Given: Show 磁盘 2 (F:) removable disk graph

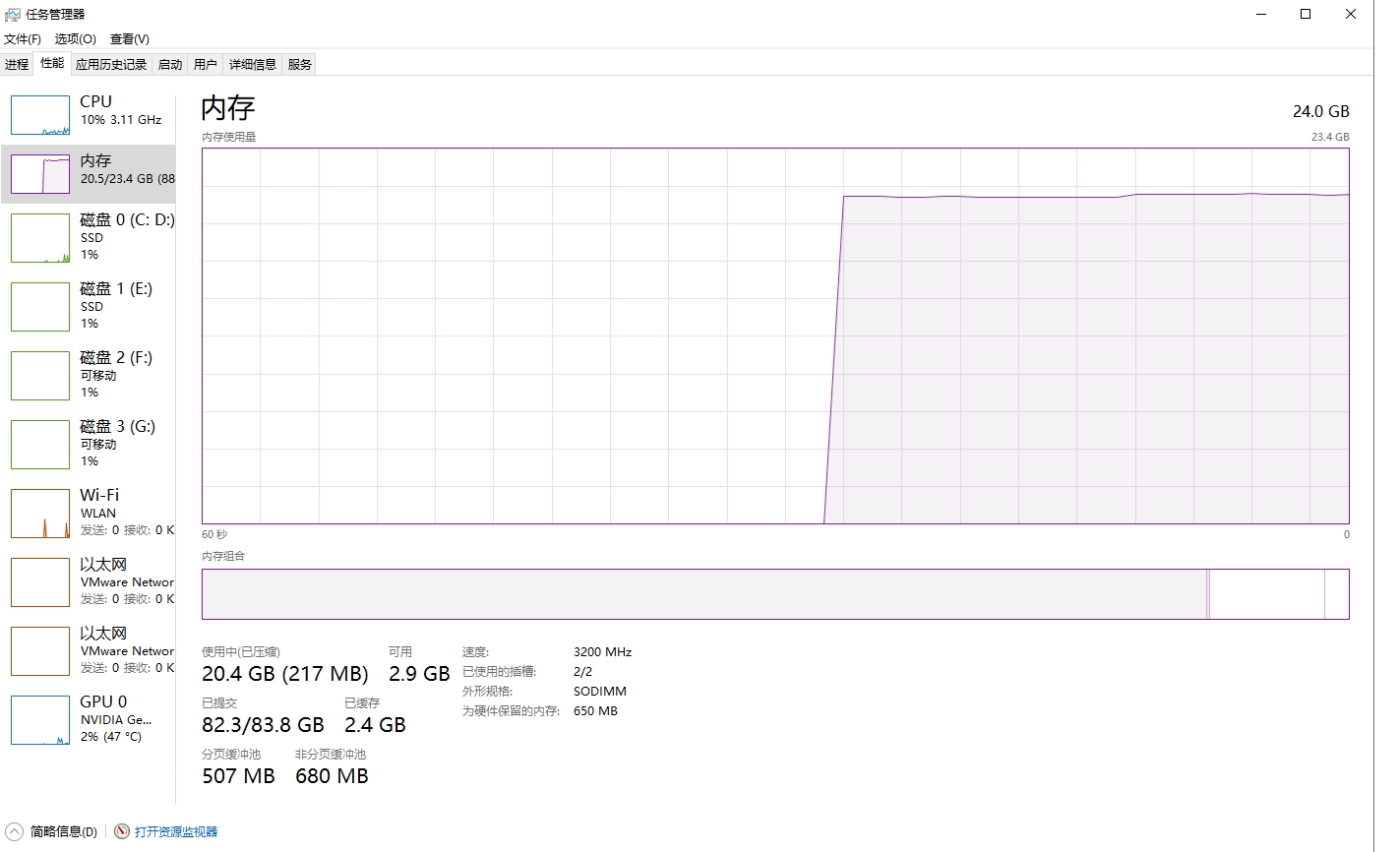Looking at the screenshot, I should 40,376.
